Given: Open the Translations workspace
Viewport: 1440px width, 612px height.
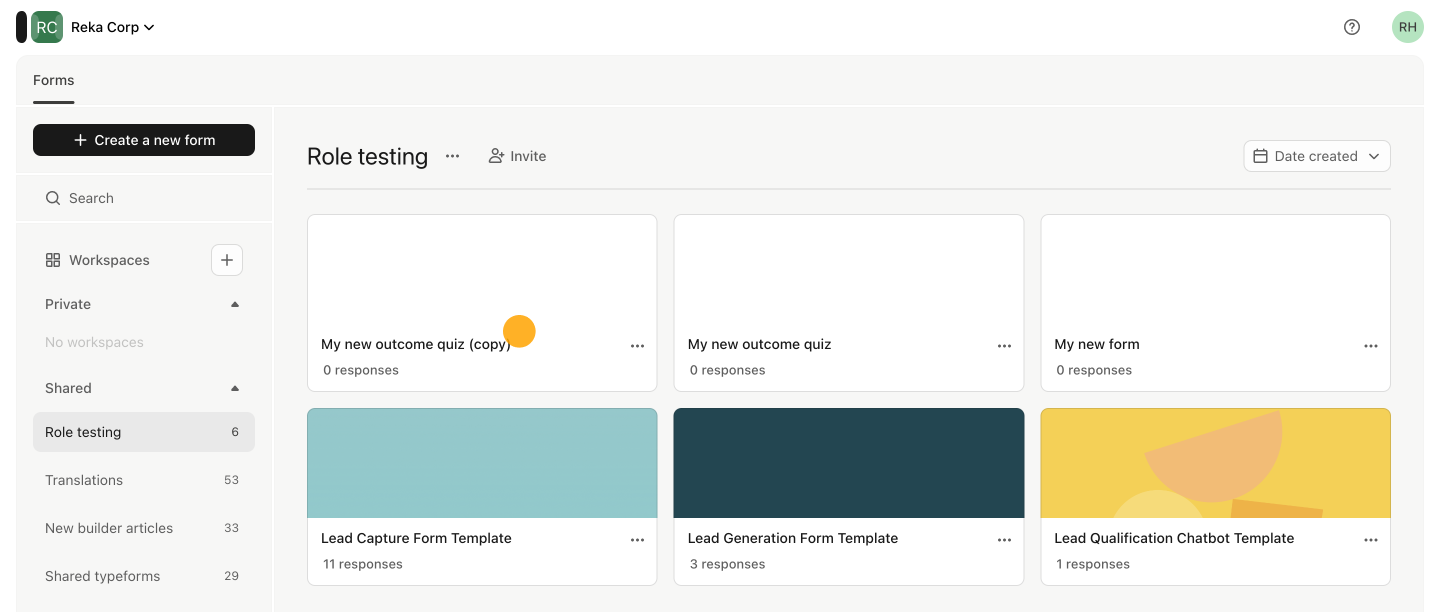Looking at the screenshot, I should pos(144,480).
